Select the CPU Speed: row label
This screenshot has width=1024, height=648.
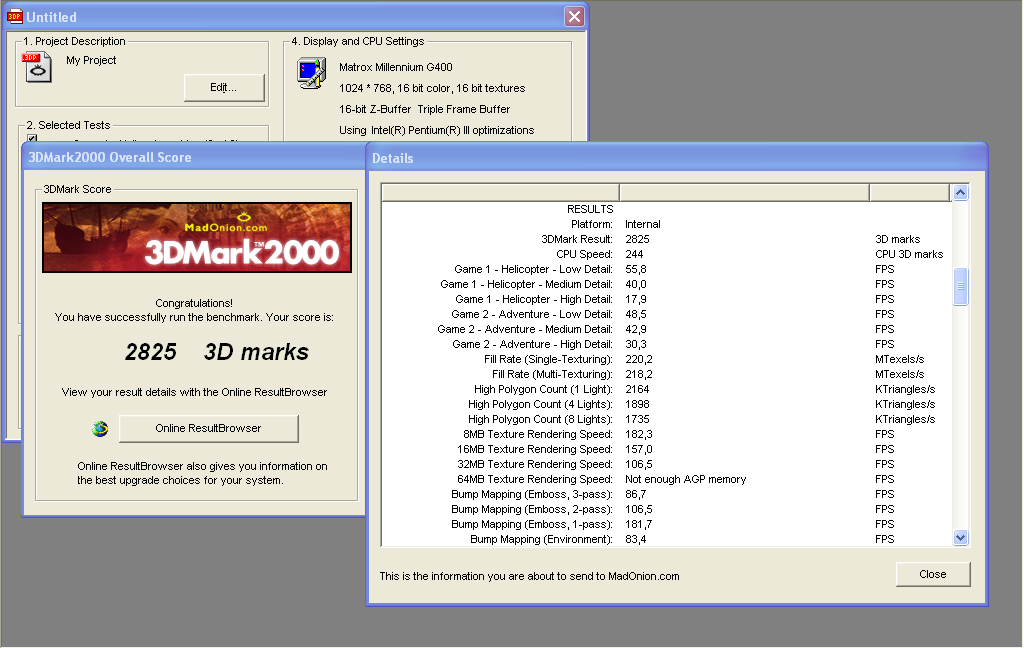(x=584, y=254)
